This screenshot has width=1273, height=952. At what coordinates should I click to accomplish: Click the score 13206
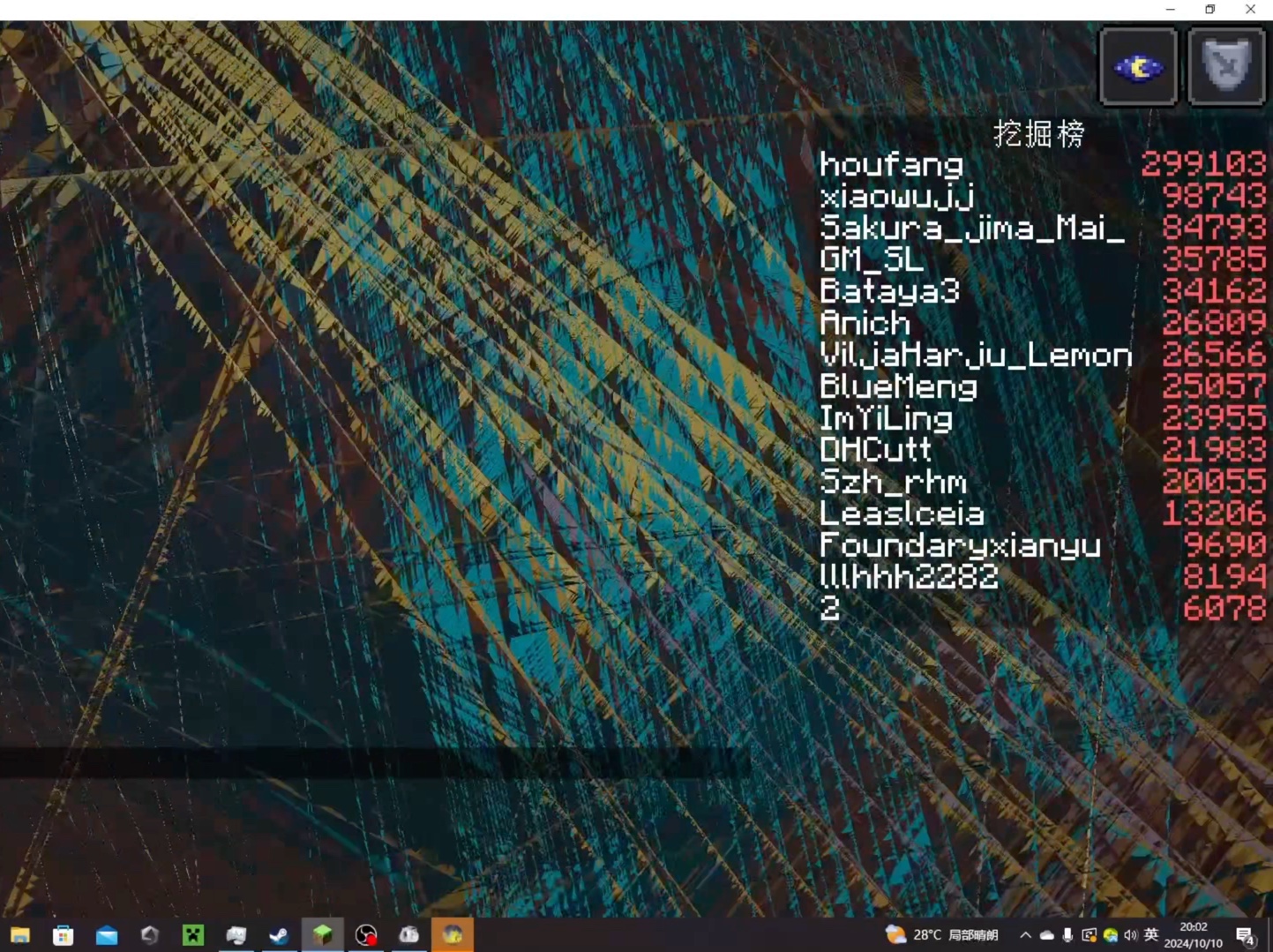click(1214, 513)
